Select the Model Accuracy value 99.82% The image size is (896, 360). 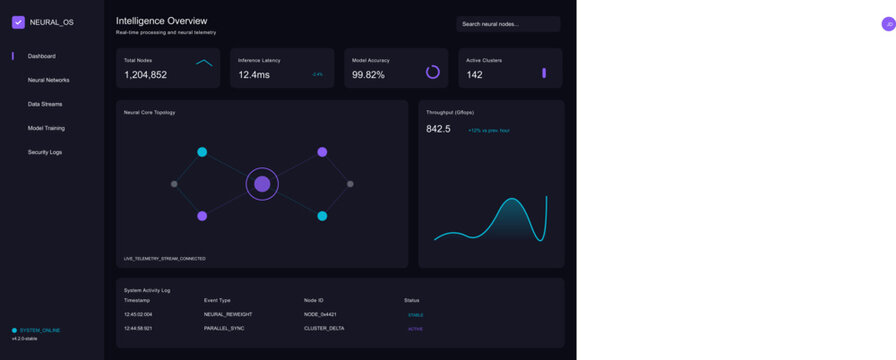click(x=368, y=75)
